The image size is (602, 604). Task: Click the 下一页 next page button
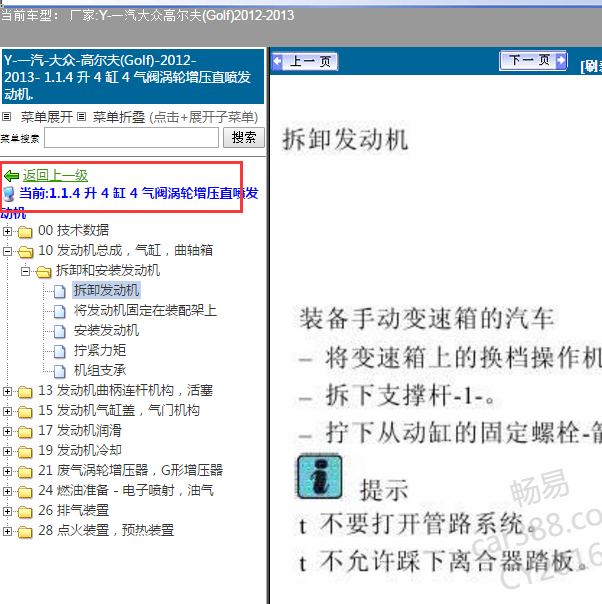click(x=533, y=60)
